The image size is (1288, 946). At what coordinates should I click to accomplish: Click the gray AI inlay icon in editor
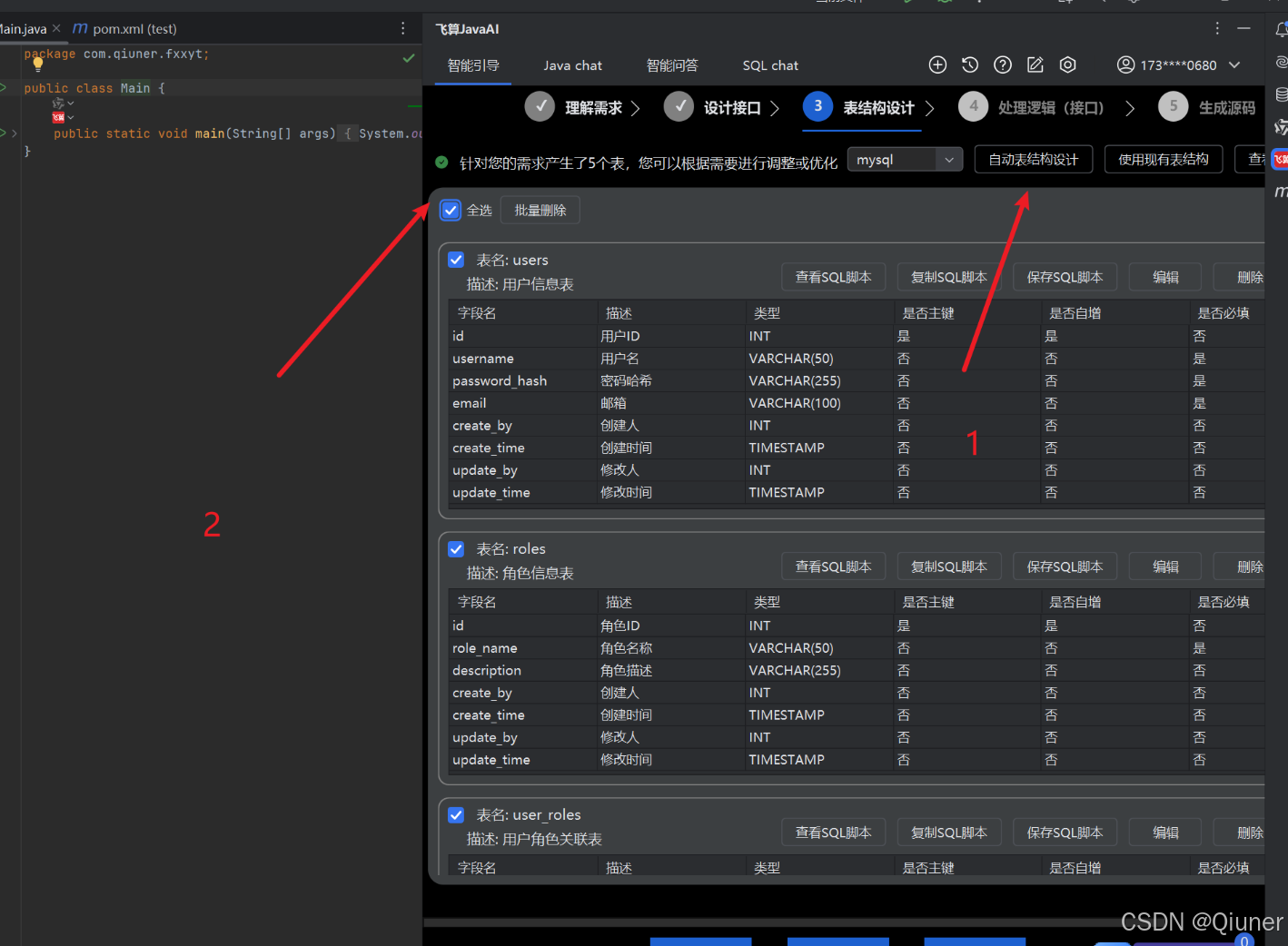tap(58, 103)
